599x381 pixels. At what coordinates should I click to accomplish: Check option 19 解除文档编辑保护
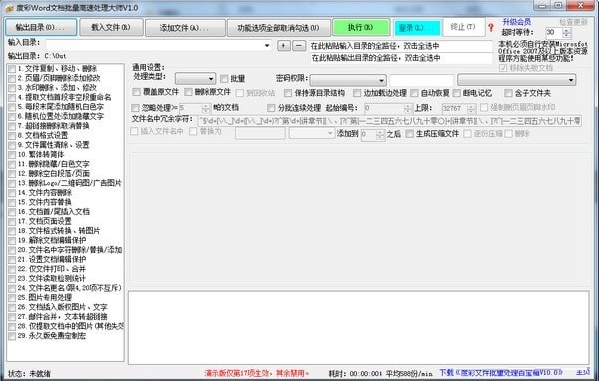[x=12, y=241]
